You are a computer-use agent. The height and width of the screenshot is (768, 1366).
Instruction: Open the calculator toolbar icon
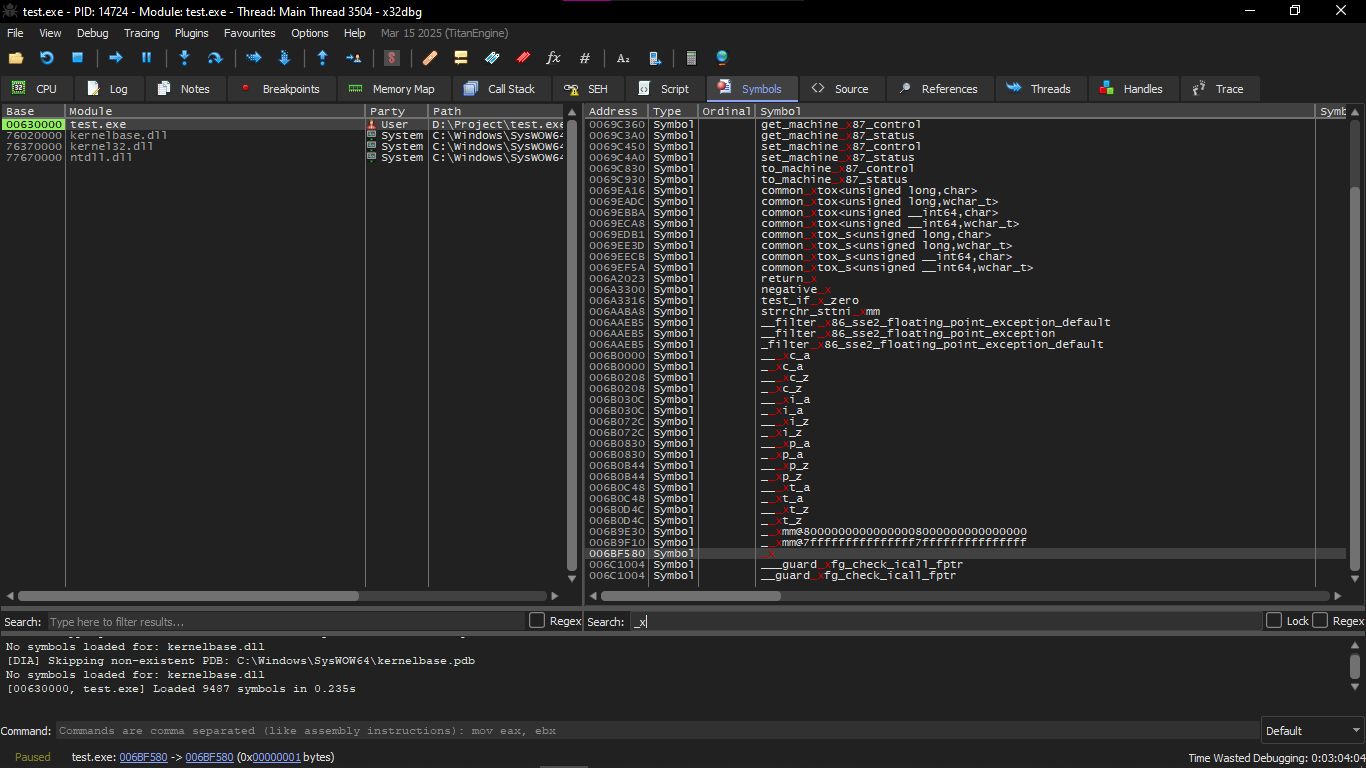coord(691,58)
